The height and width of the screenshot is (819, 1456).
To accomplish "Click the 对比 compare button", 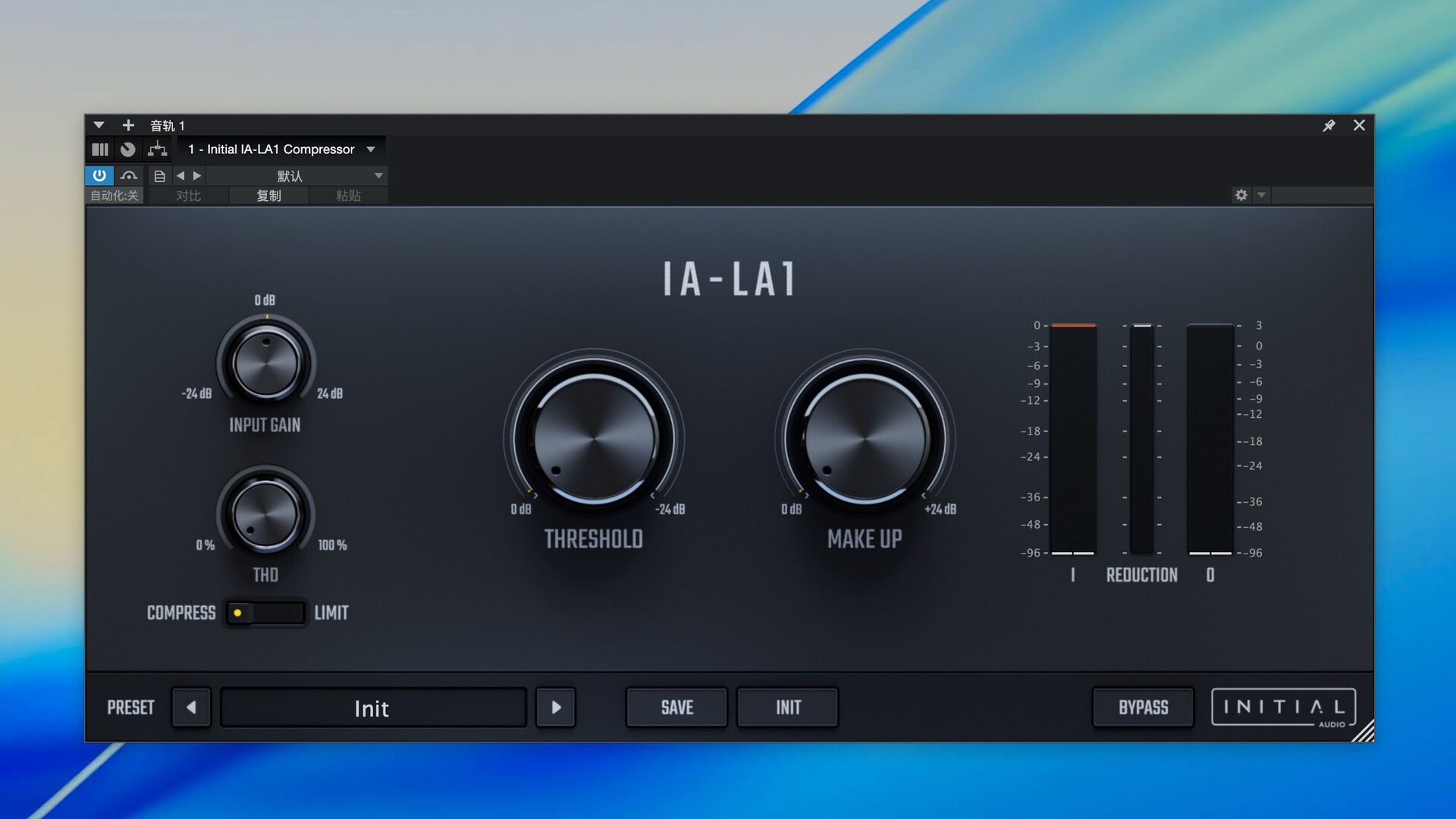I will (x=189, y=196).
